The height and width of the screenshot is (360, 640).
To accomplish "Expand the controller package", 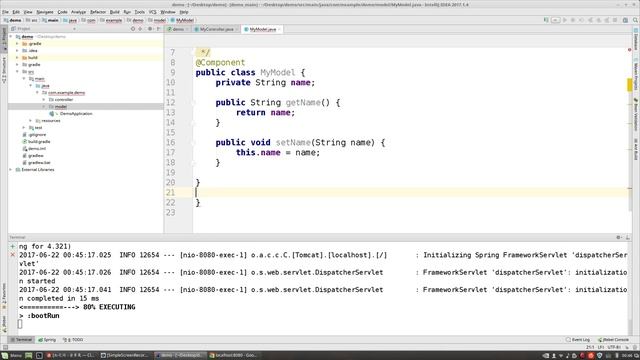I will tap(44, 100).
